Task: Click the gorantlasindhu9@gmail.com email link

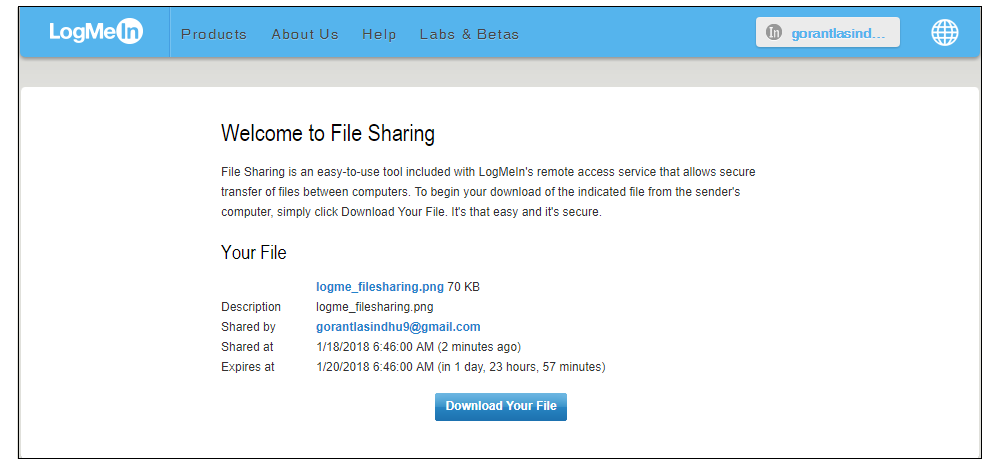Action: point(398,327)
